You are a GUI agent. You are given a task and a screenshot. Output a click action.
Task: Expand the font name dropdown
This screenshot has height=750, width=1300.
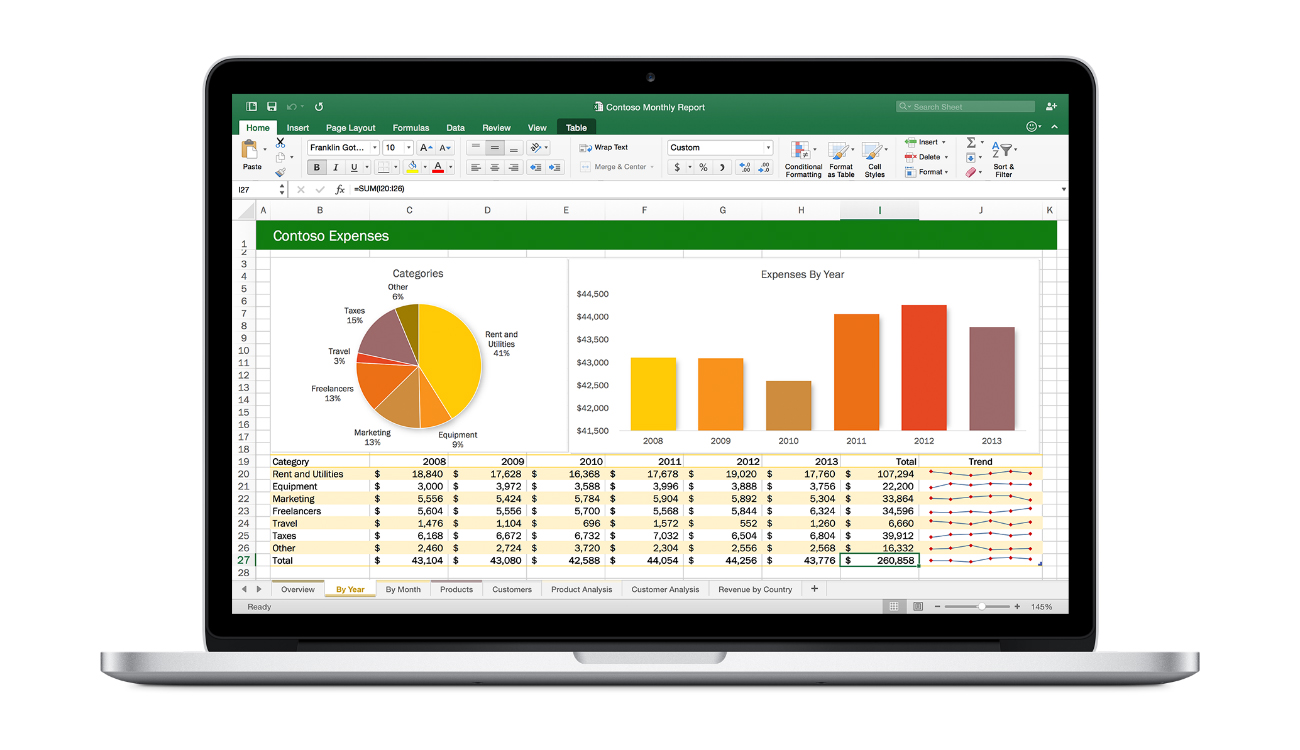374,148
